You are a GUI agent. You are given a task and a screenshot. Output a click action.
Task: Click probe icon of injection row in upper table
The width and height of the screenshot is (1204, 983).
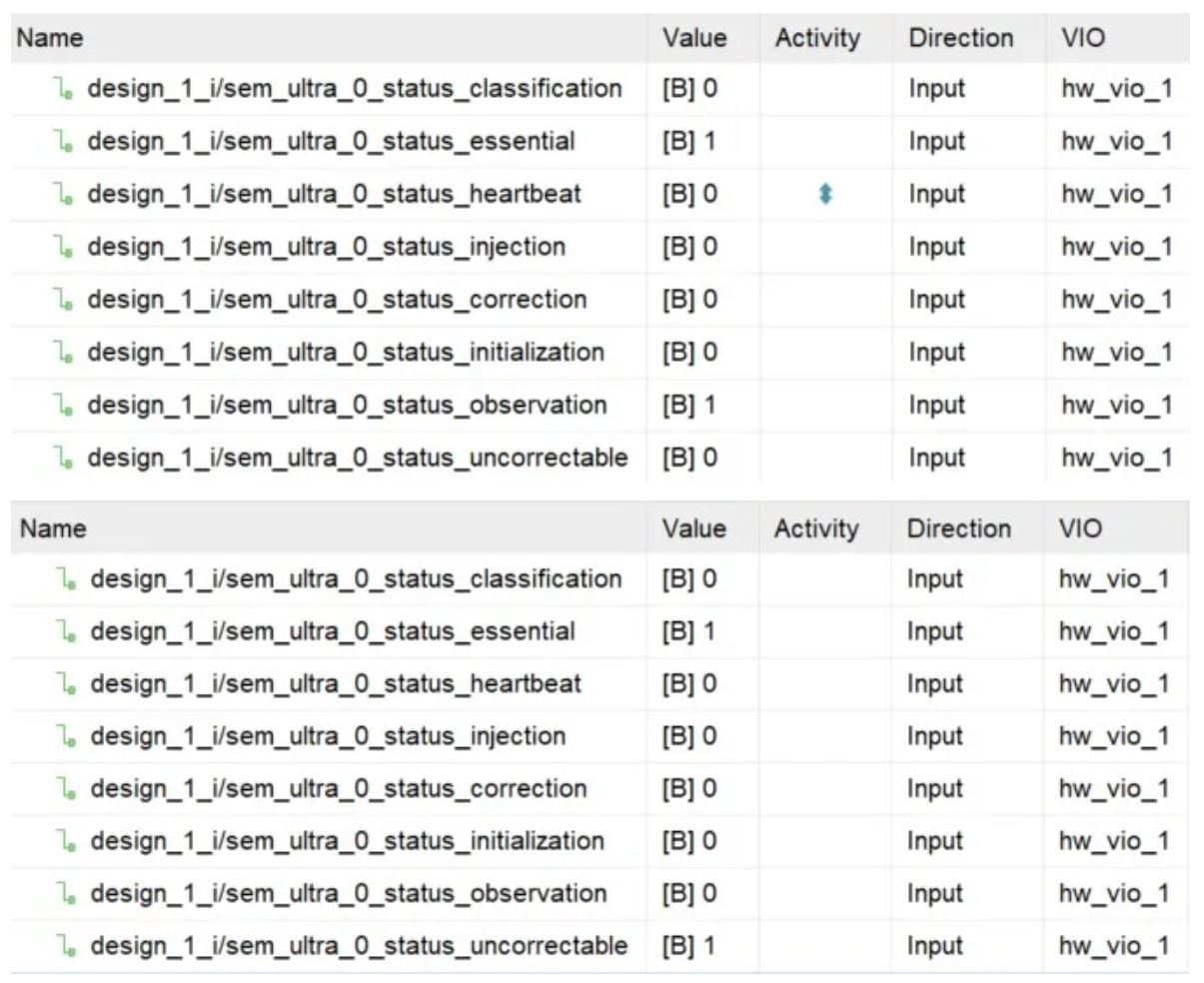(x=64, y=248)
